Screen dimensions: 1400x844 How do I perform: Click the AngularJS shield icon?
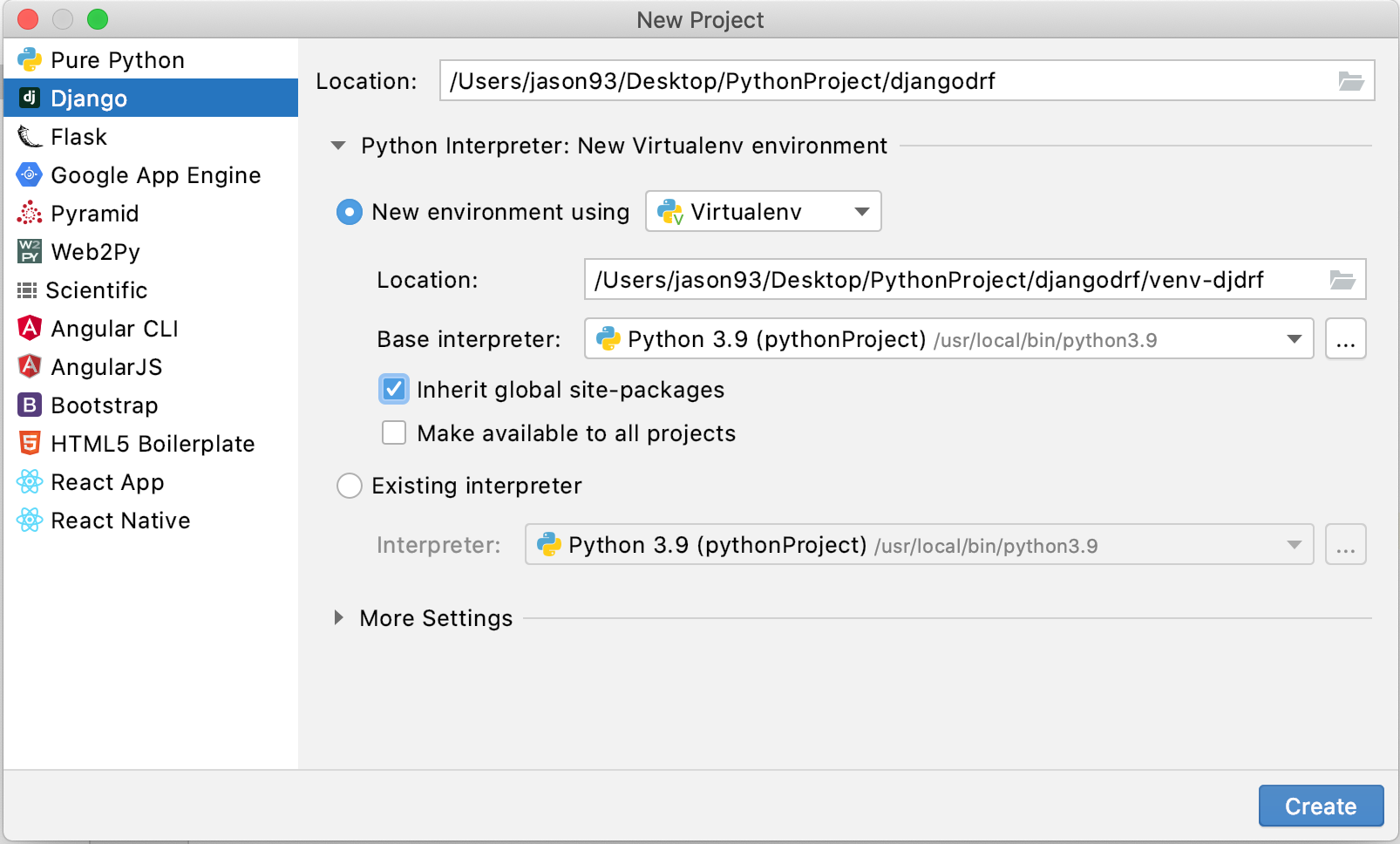tap(30, 366)
